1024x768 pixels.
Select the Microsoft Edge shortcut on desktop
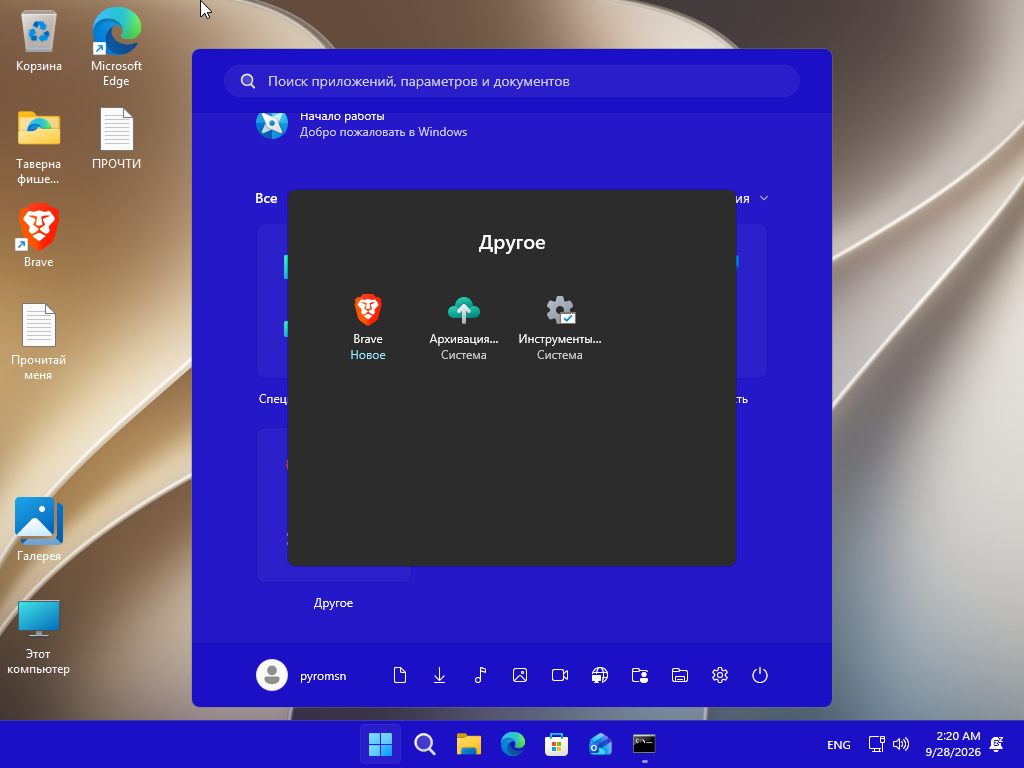[116, 47]
